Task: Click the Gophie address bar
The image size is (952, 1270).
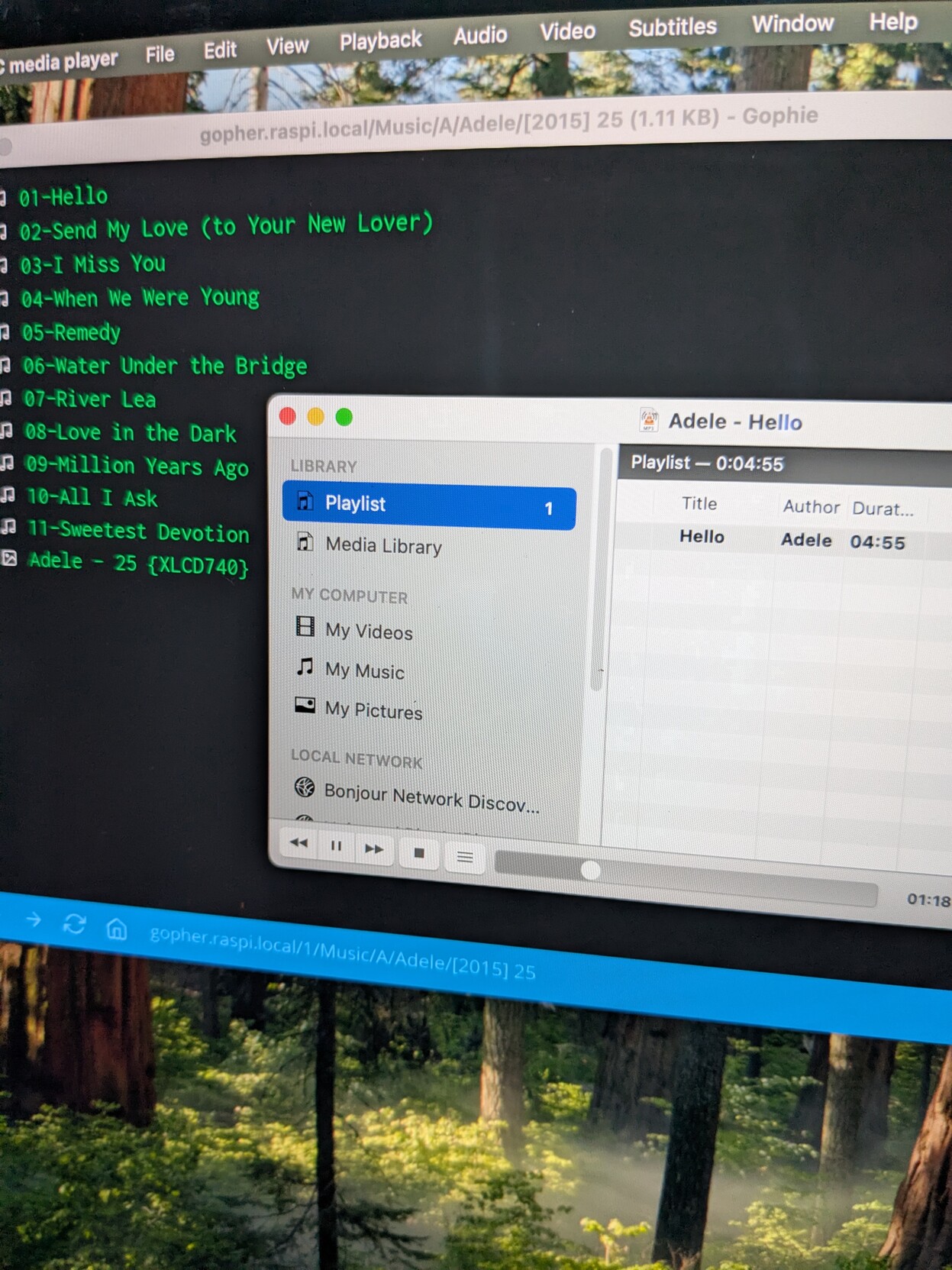Action: pos(343,952)
